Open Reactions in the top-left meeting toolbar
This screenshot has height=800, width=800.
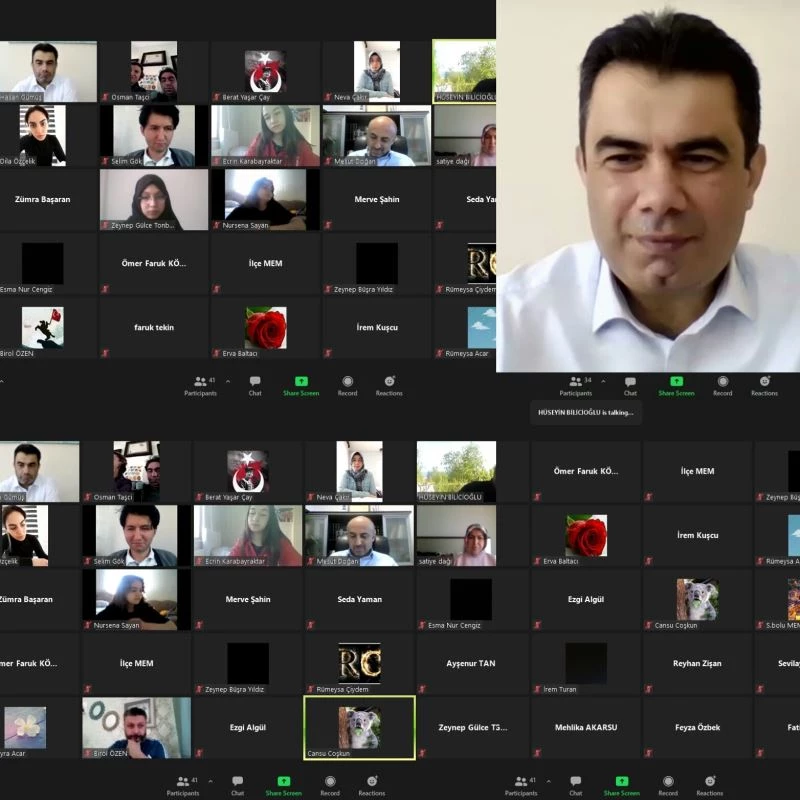389,385
